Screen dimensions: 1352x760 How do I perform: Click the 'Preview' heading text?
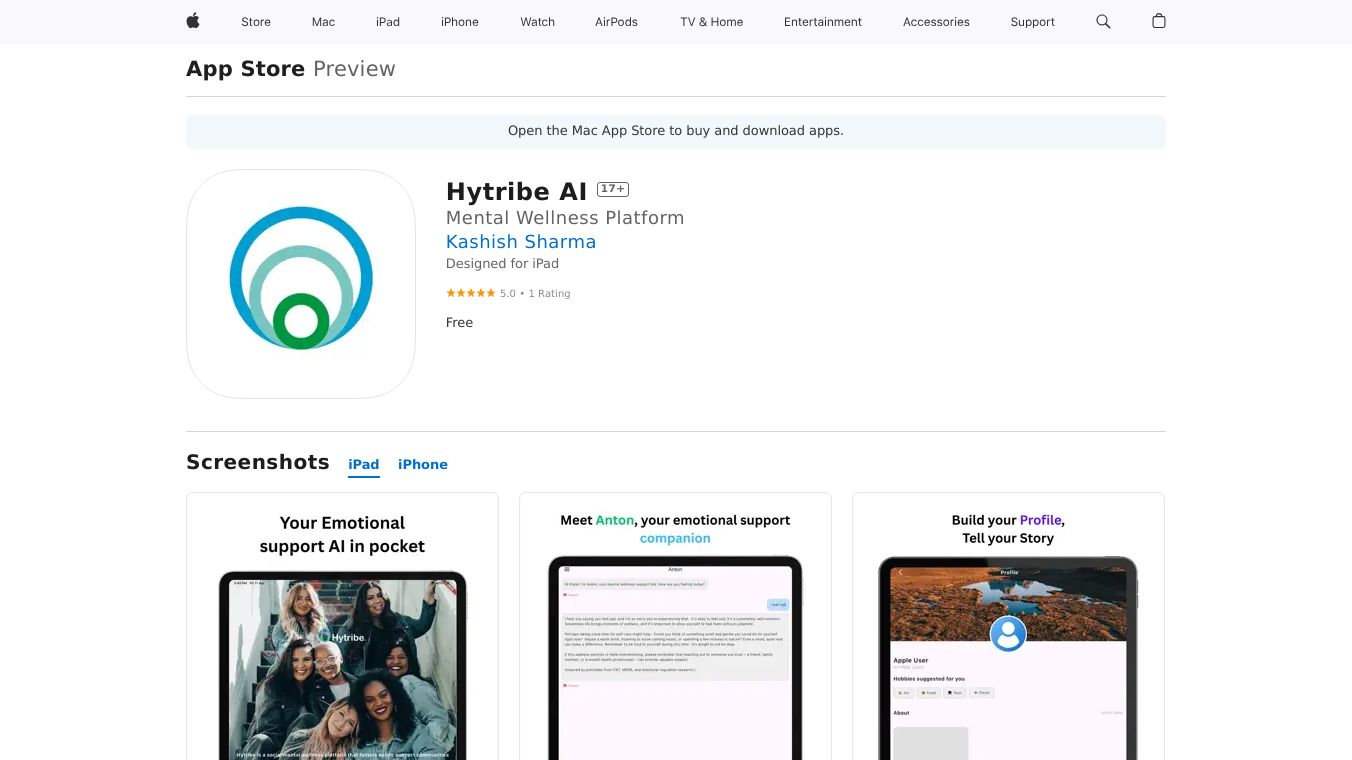354,69
